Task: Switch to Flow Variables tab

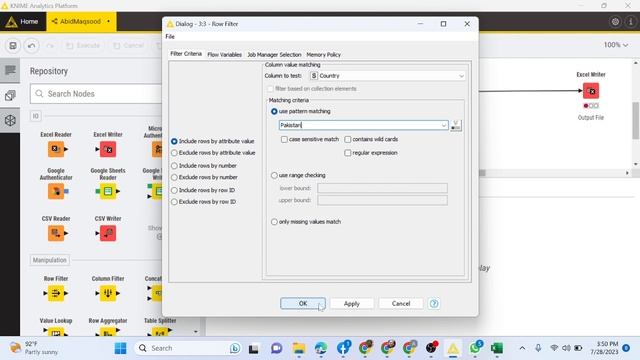Action: tap(224, 54)
